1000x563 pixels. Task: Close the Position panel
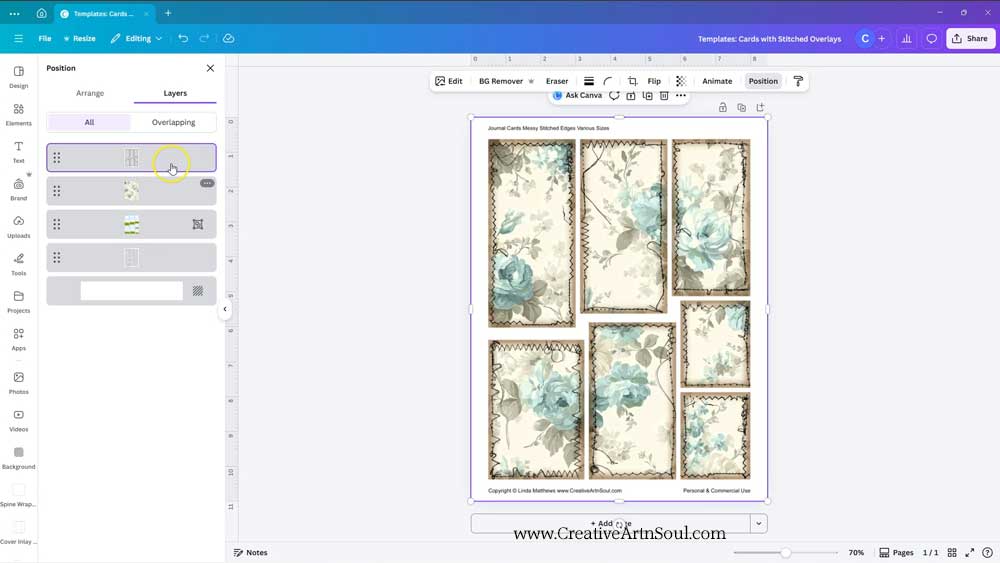[210, 68]
